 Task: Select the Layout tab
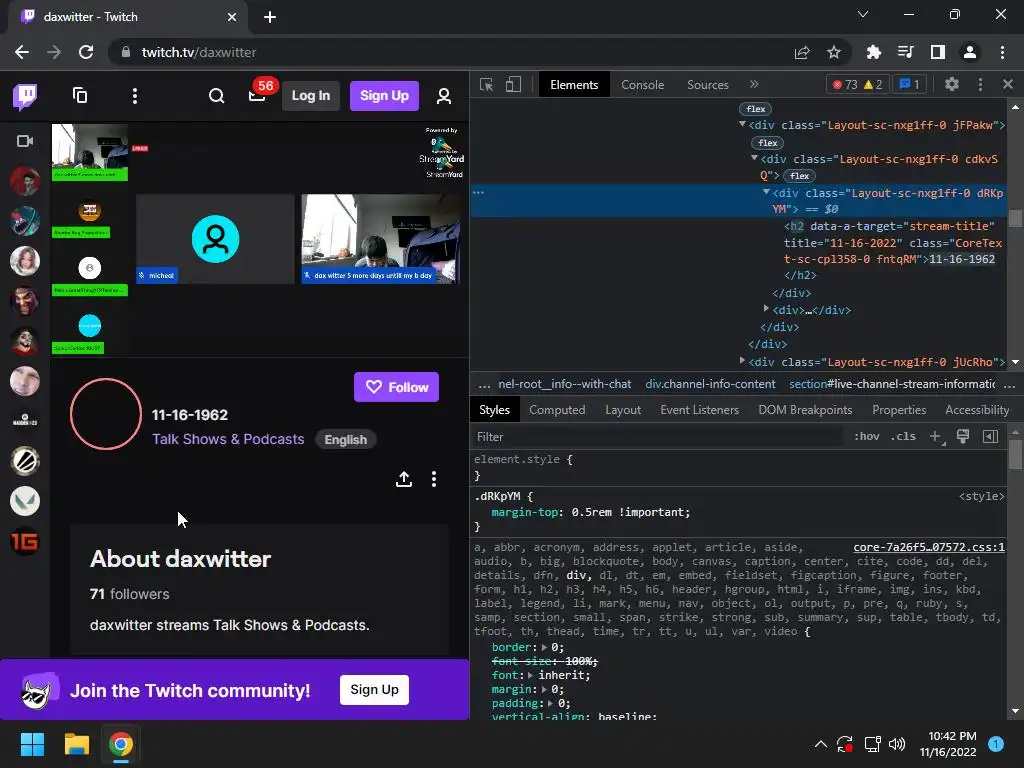point(623,410)
